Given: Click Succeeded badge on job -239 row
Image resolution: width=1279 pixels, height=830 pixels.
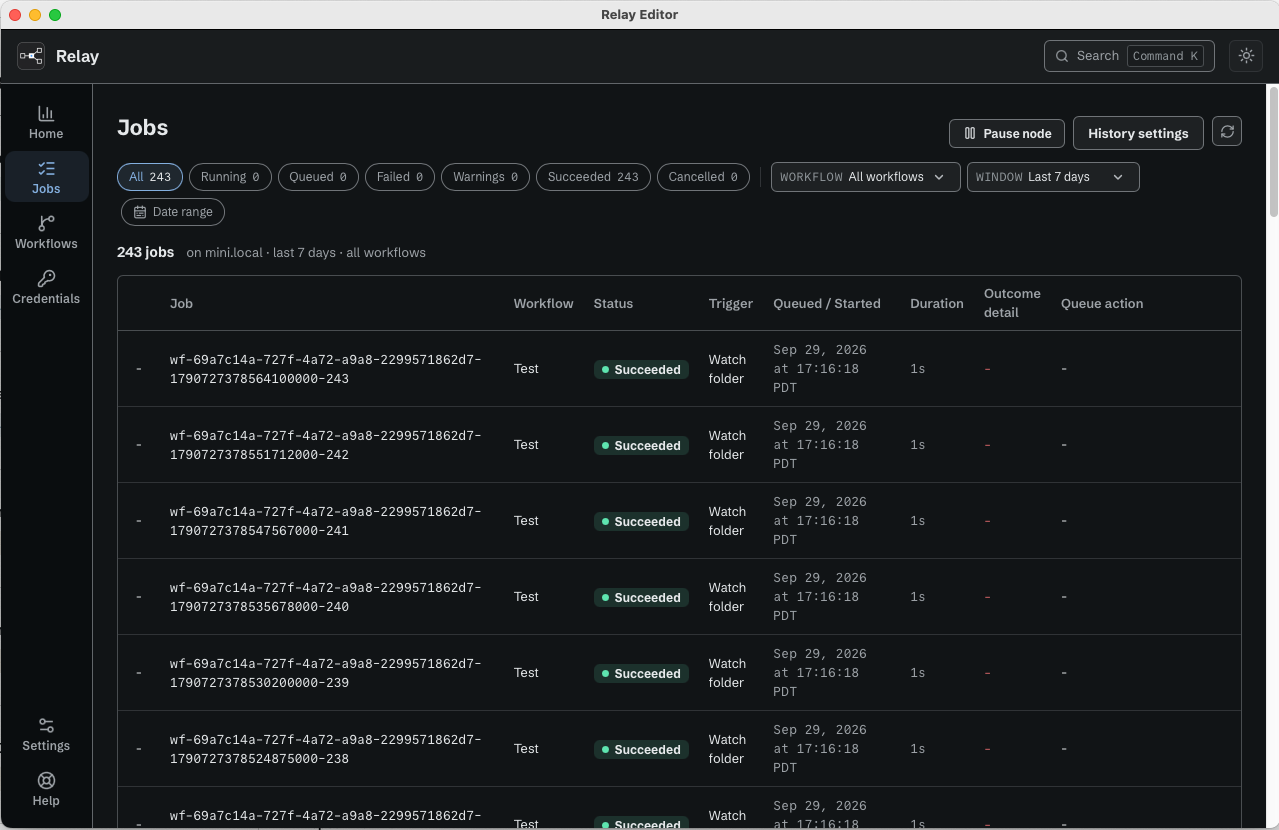Looking at the screenshot, I should [x=641, y=673].
